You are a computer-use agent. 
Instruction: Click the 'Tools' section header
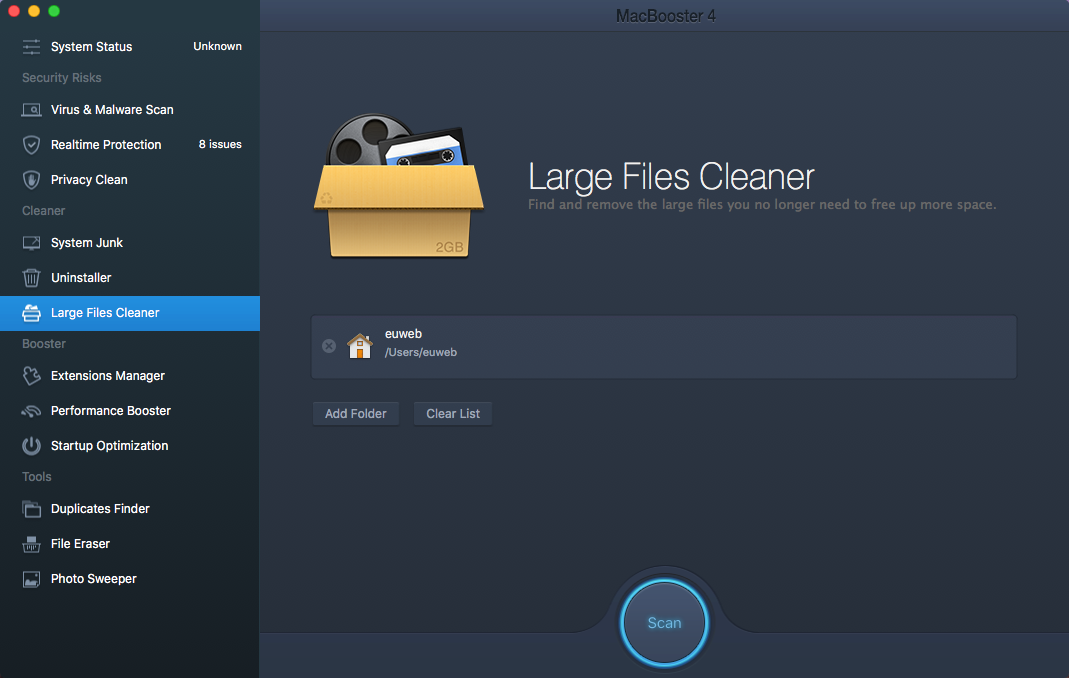[x=37, y=477]
